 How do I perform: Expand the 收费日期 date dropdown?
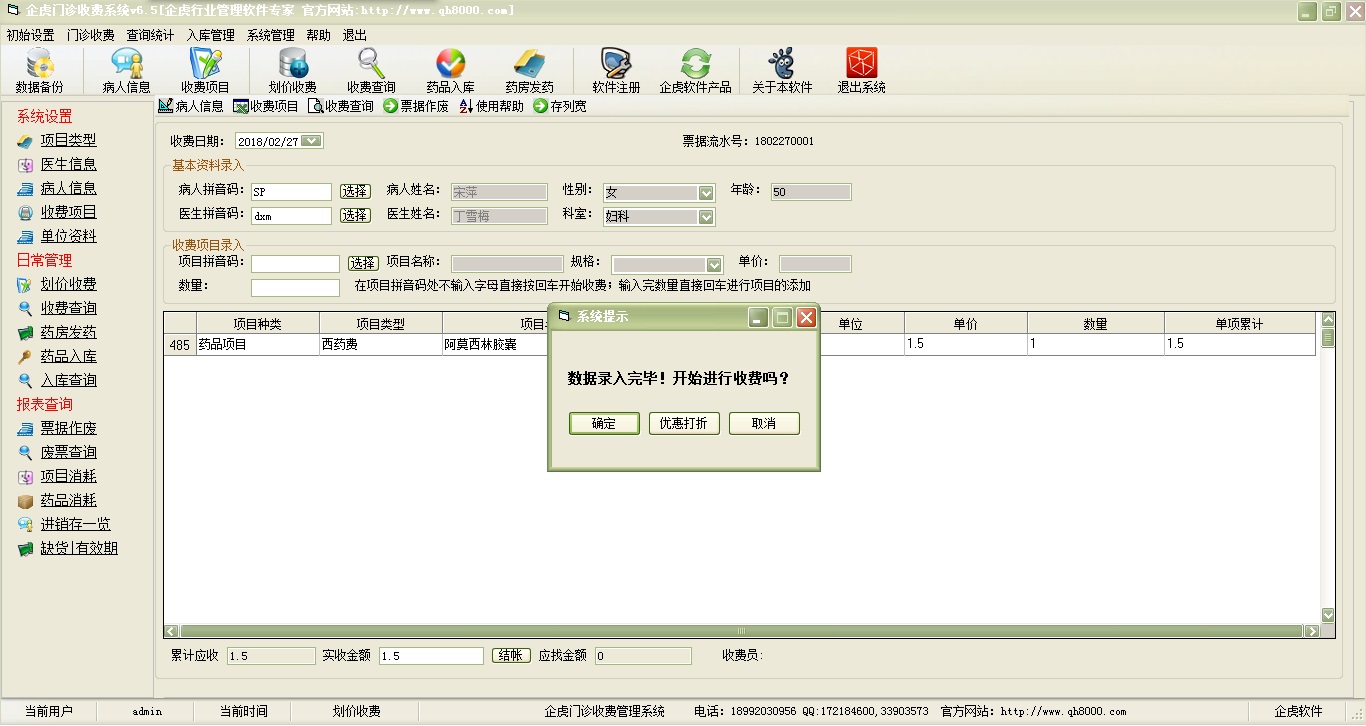[x=311, y=141]
